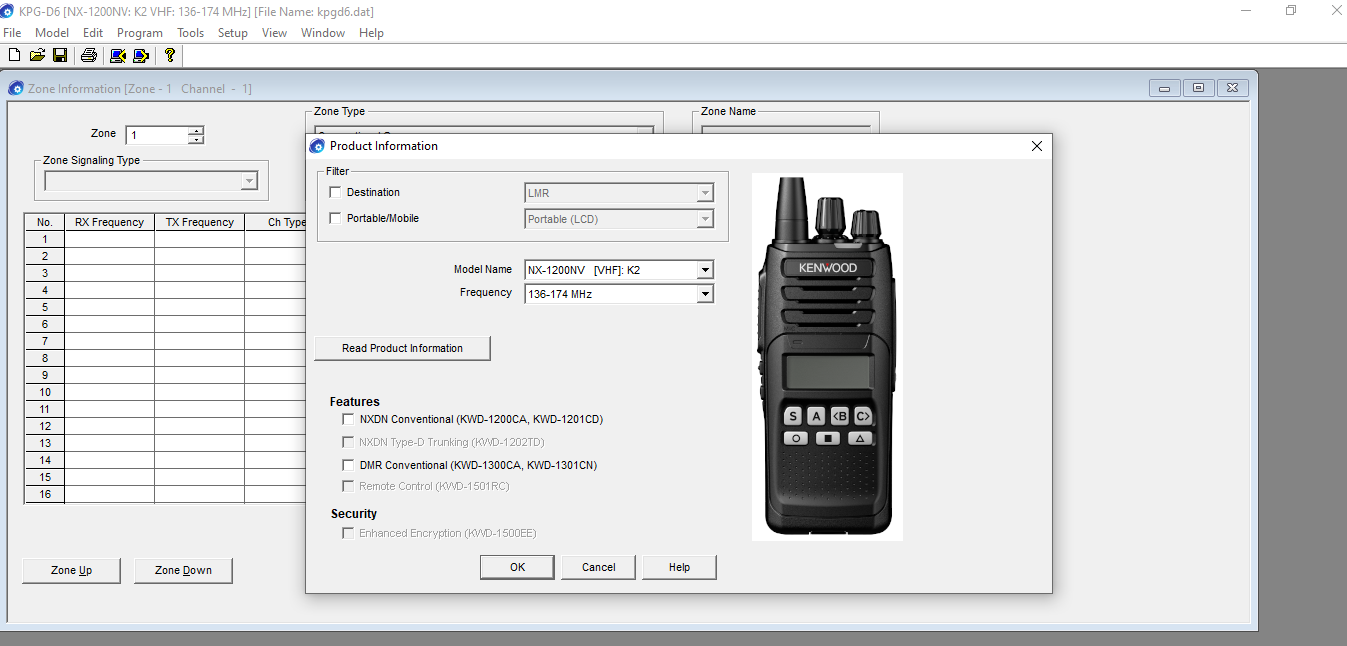Image resolution: width=1347 pixels, height=646 pixels.
Task: Select channel row number 16
Action: pyautogui.click(x=45, y=494)
